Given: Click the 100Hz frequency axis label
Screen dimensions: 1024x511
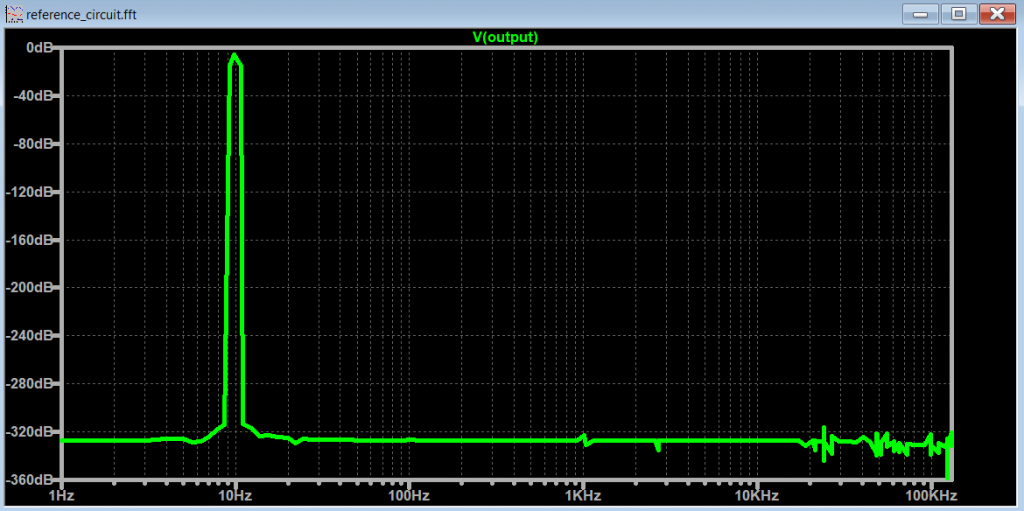Looking at the screenshot, I should [408, 496].
